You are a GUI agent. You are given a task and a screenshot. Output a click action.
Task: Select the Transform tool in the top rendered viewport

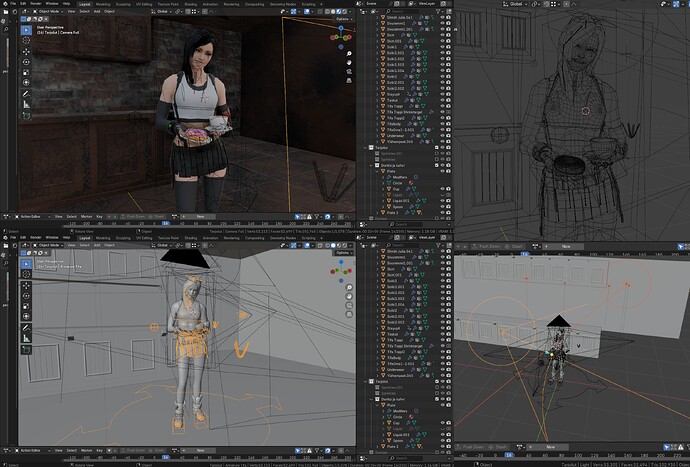tap(26, 82)
